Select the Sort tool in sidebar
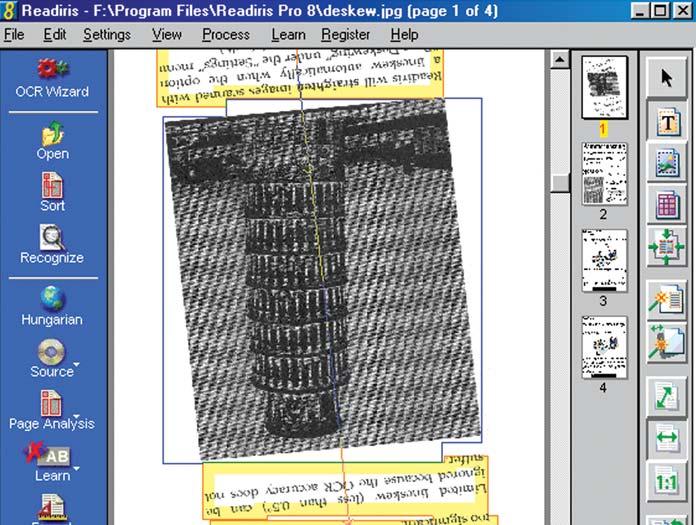The image size is (696, 525). click(x=52, y=185)
